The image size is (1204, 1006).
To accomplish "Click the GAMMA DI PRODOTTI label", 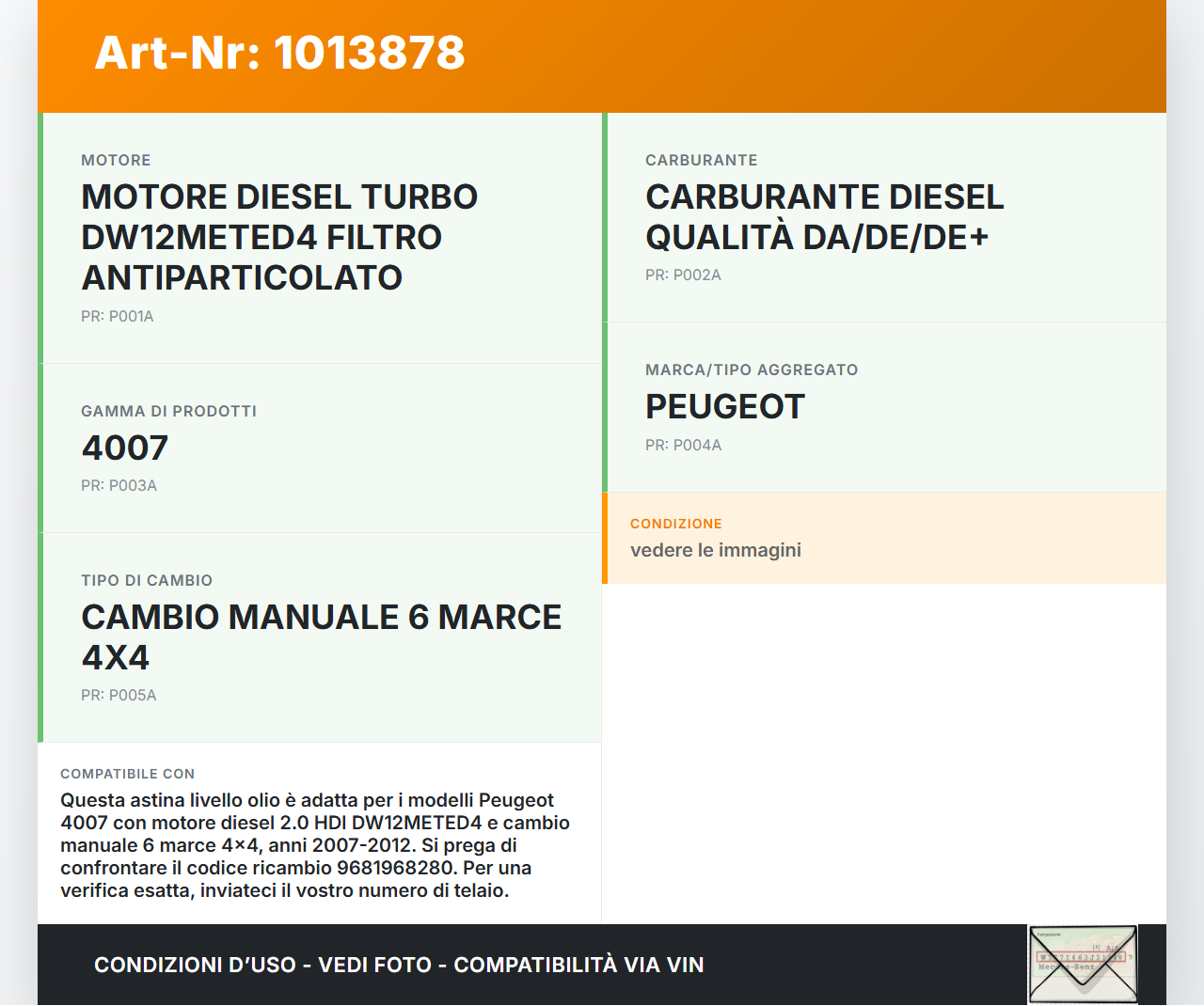I will [168, 412].
